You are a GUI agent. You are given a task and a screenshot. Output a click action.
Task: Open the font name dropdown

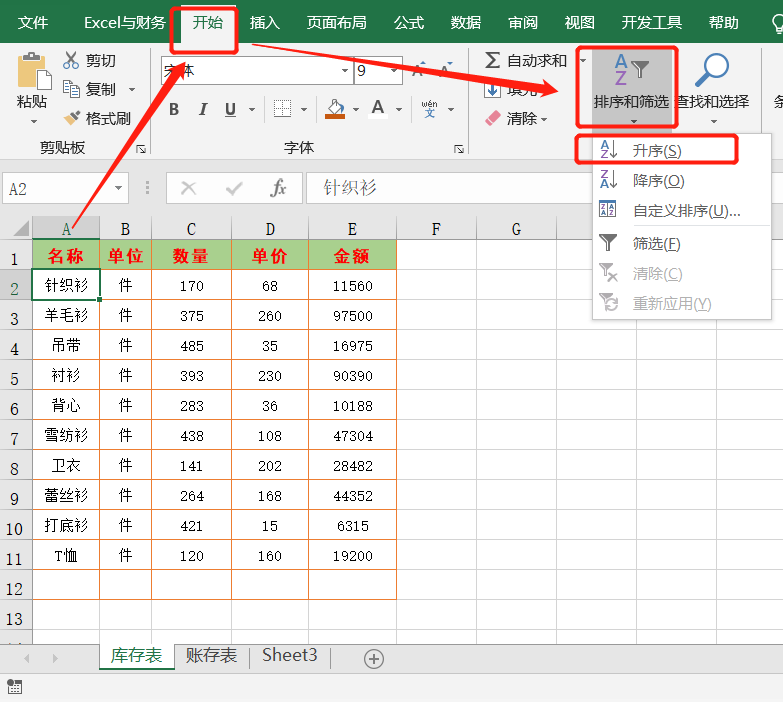pyautogui.click(x=345, y=71)
